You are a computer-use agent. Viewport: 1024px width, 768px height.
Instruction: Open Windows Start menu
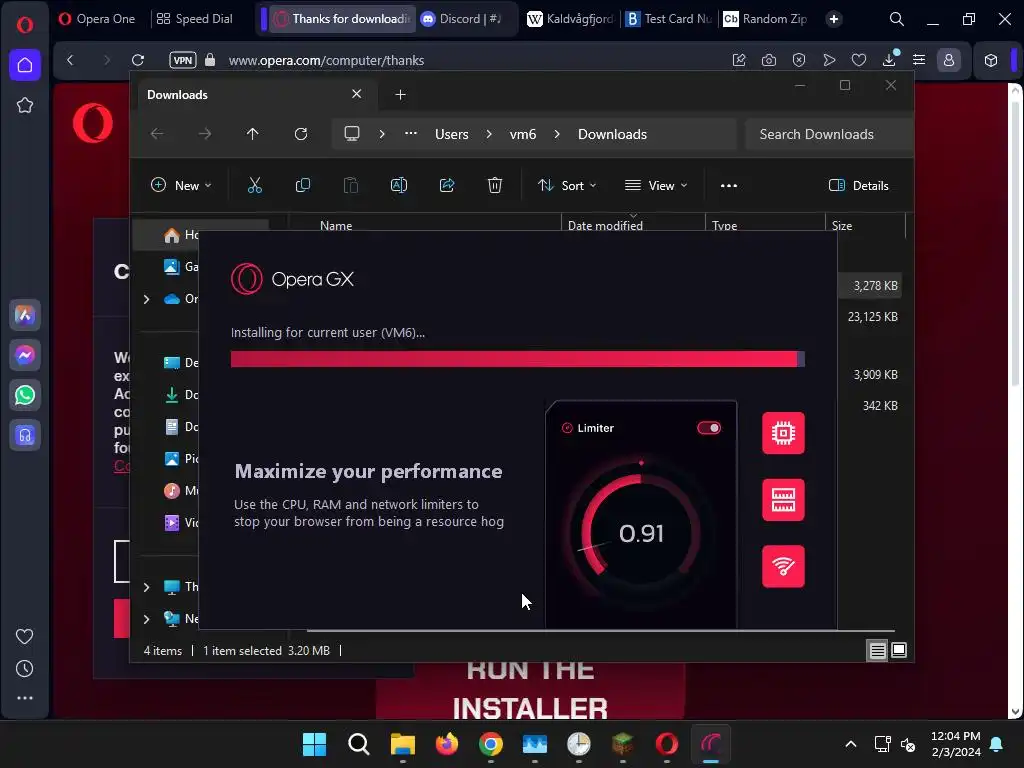[314, 744]
